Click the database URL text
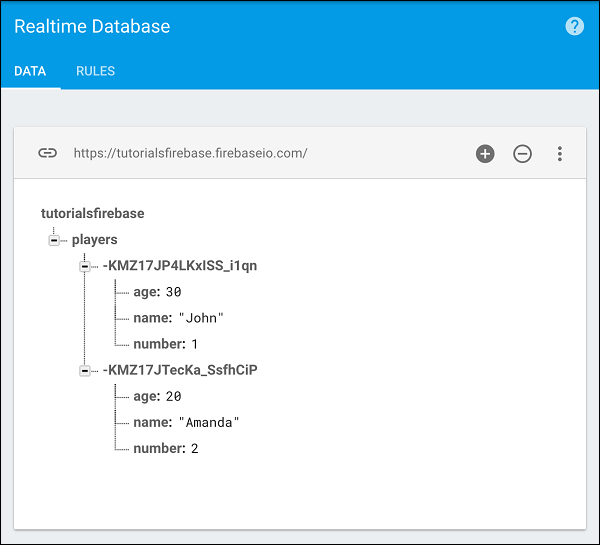This screenshot has width=600, height=545. coord(190,153)
